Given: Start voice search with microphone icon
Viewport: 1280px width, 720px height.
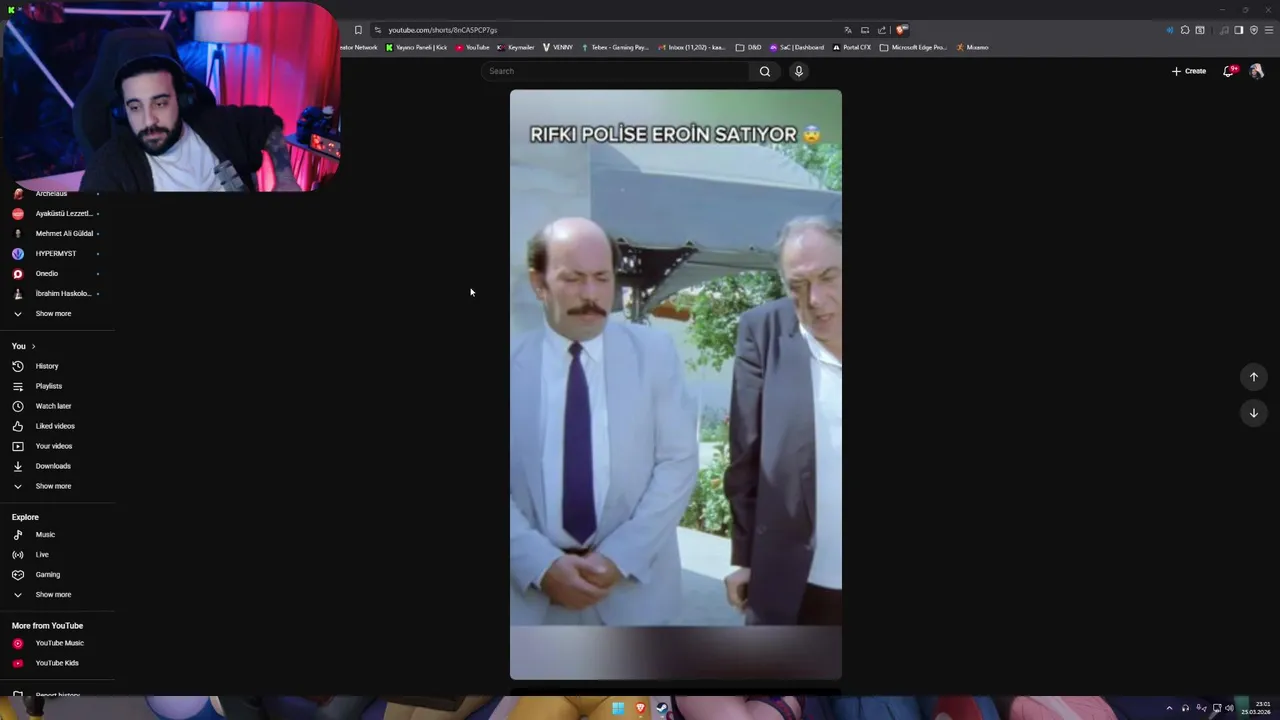Looking at the screenshot, I should pos(798,71).
